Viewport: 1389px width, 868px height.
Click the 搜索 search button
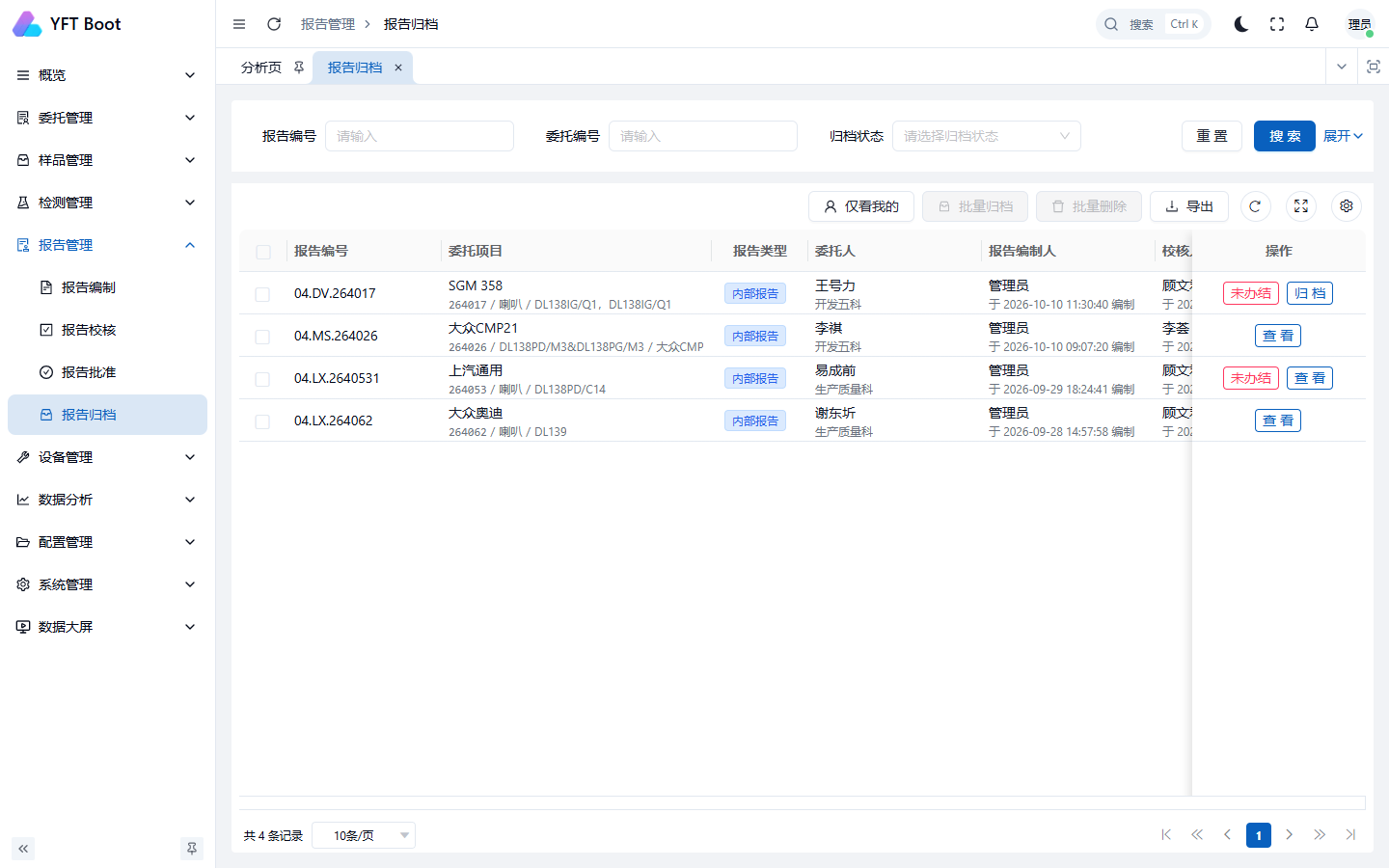click(x=1285, y=136)
